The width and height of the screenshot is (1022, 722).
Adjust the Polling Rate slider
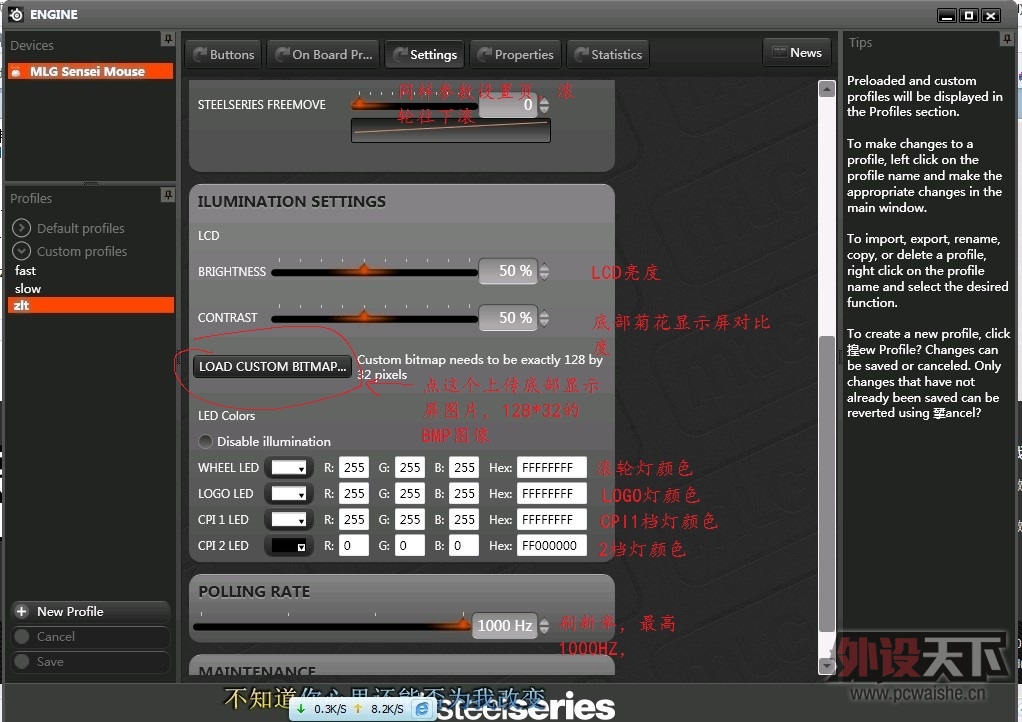tap(332, 626)
